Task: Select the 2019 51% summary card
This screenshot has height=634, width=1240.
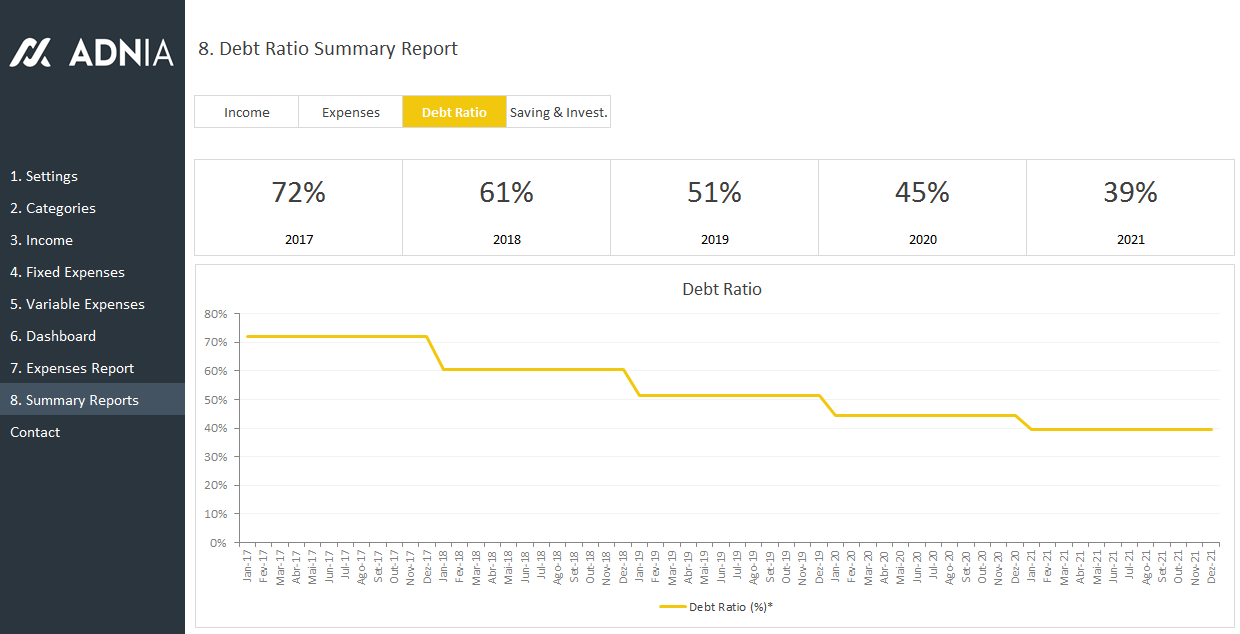Action: 714,207
